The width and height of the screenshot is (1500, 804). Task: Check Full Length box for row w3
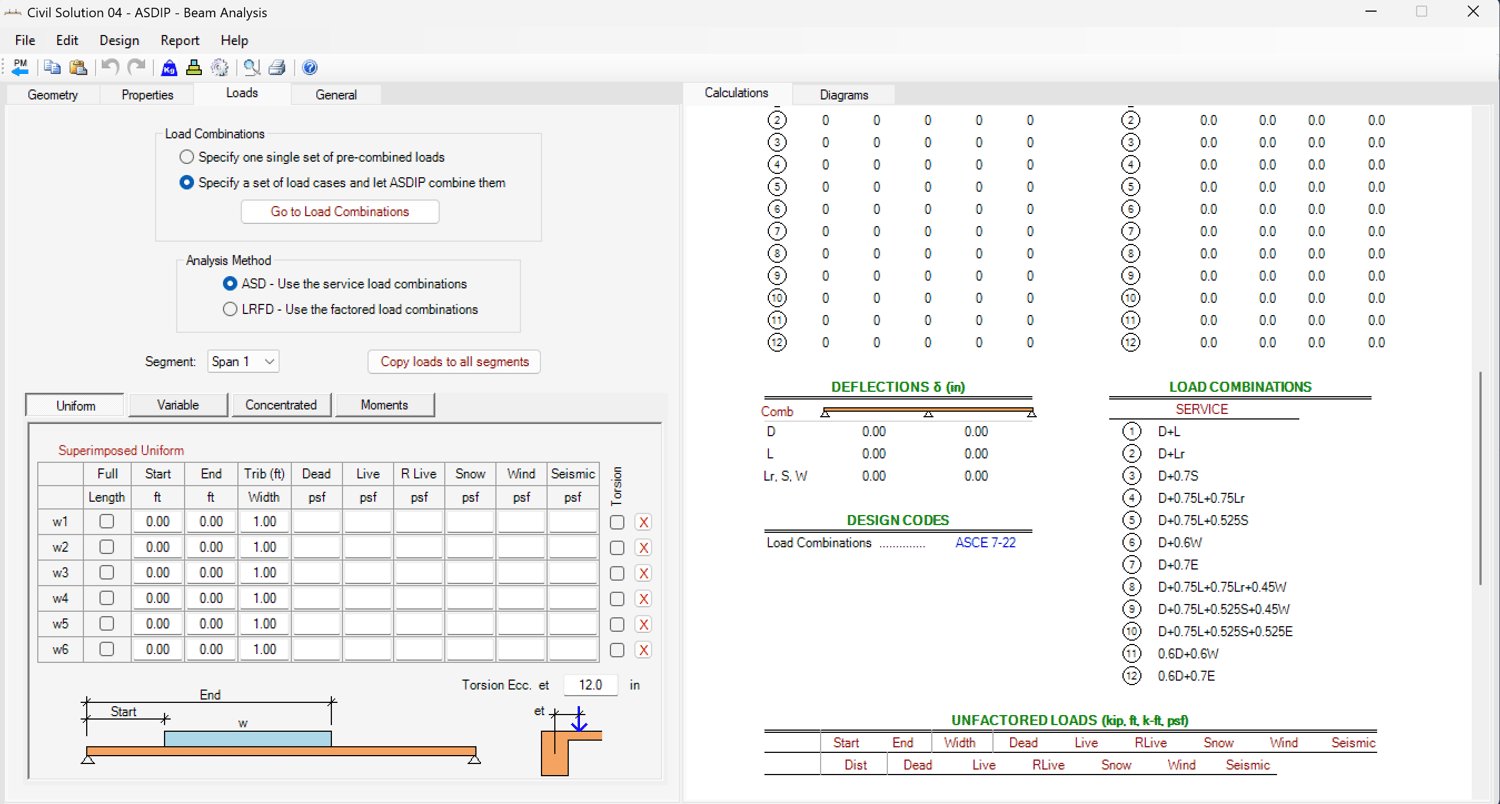107,572
